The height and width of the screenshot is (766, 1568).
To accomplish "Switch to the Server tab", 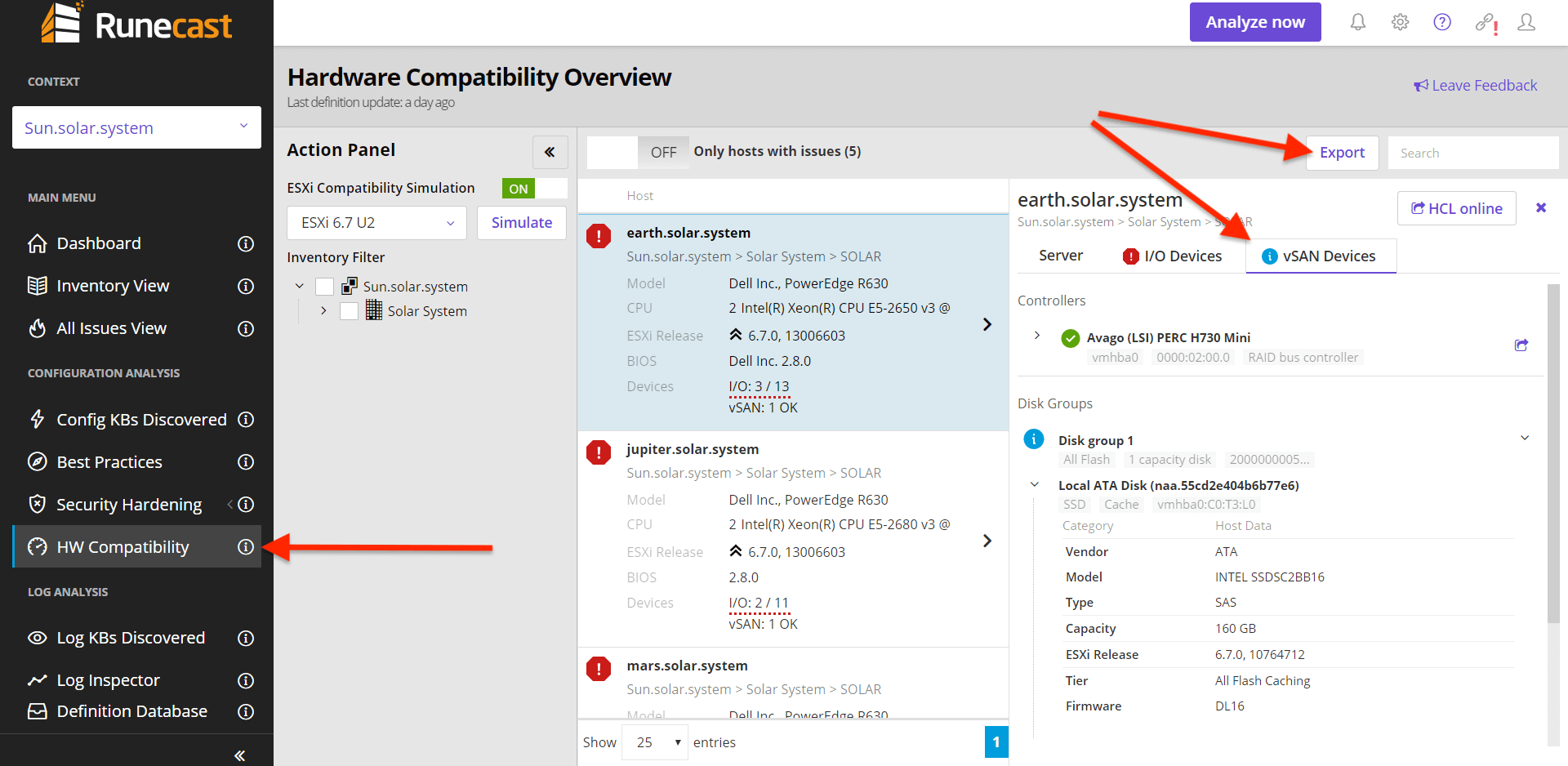I will (x=1061, y=256).
